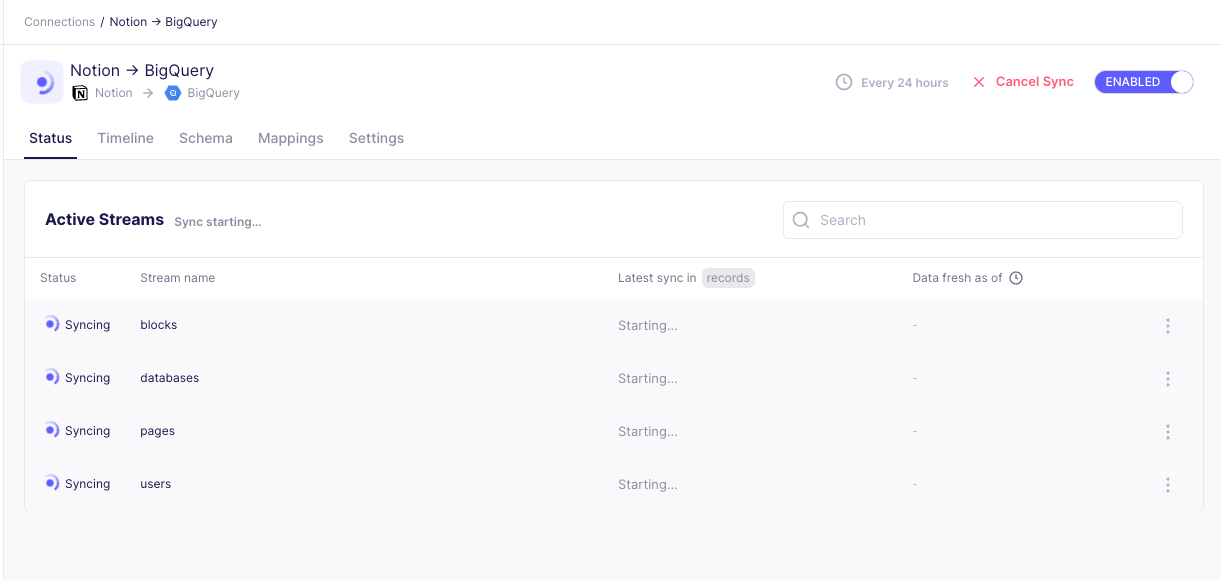Toggle the ENABLED connection switch
This screenshot has width=1221, height=580.
click(1144, 82)
